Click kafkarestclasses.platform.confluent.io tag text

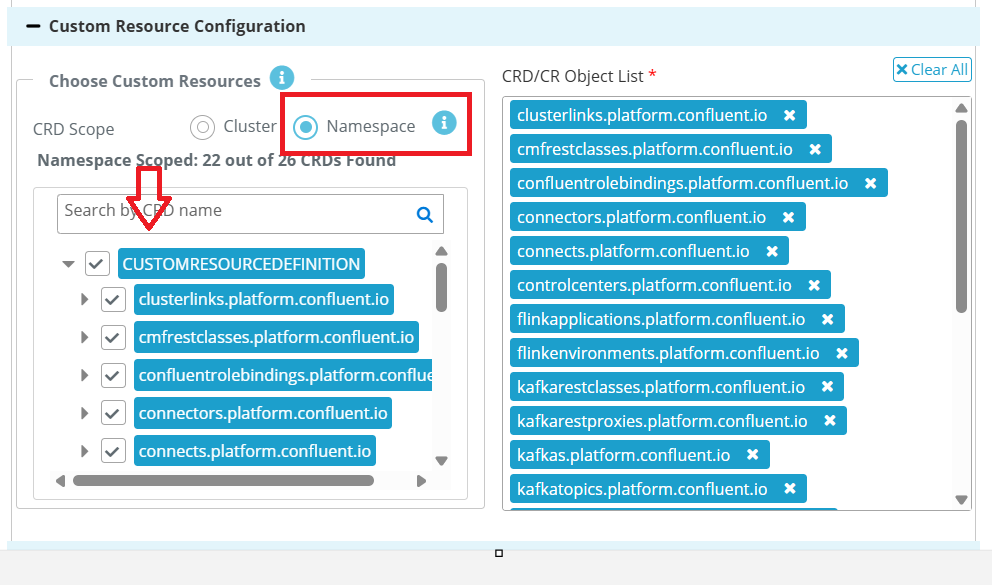660,387
